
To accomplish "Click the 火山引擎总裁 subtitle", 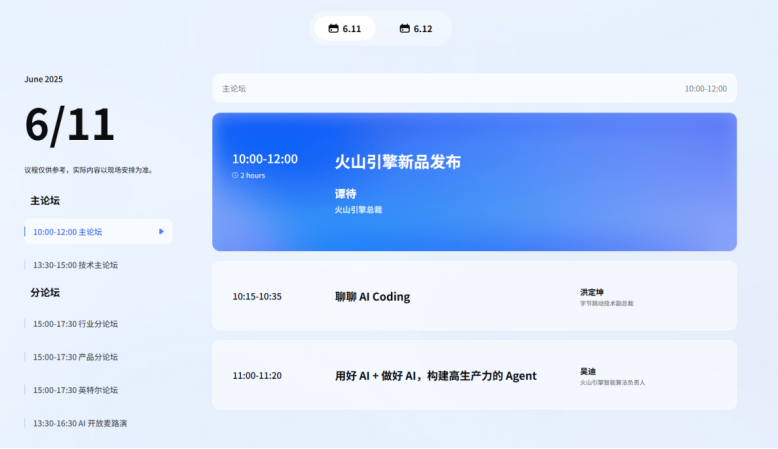I will point(358,210).
